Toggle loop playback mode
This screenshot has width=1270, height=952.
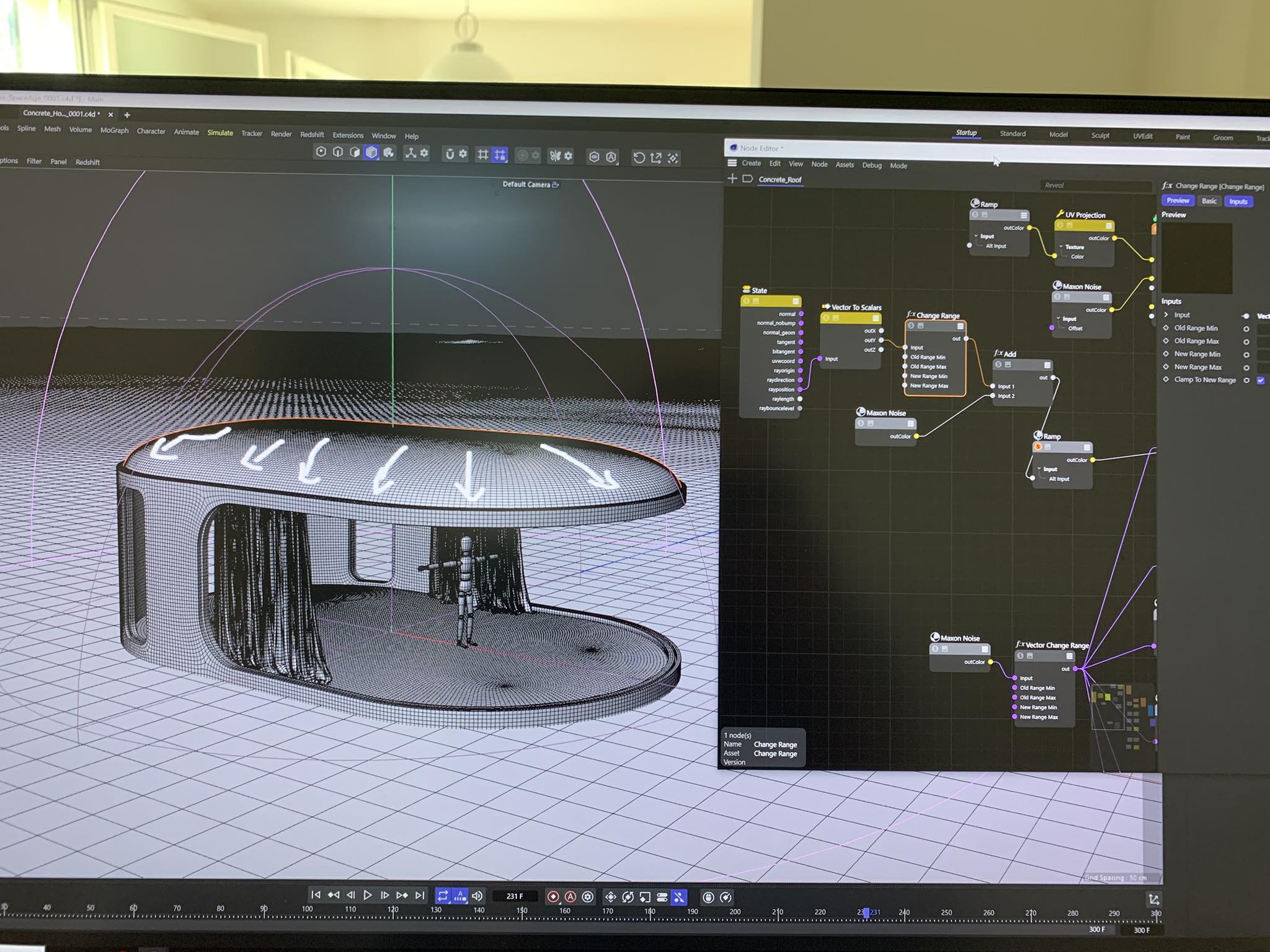pos(443,896)
